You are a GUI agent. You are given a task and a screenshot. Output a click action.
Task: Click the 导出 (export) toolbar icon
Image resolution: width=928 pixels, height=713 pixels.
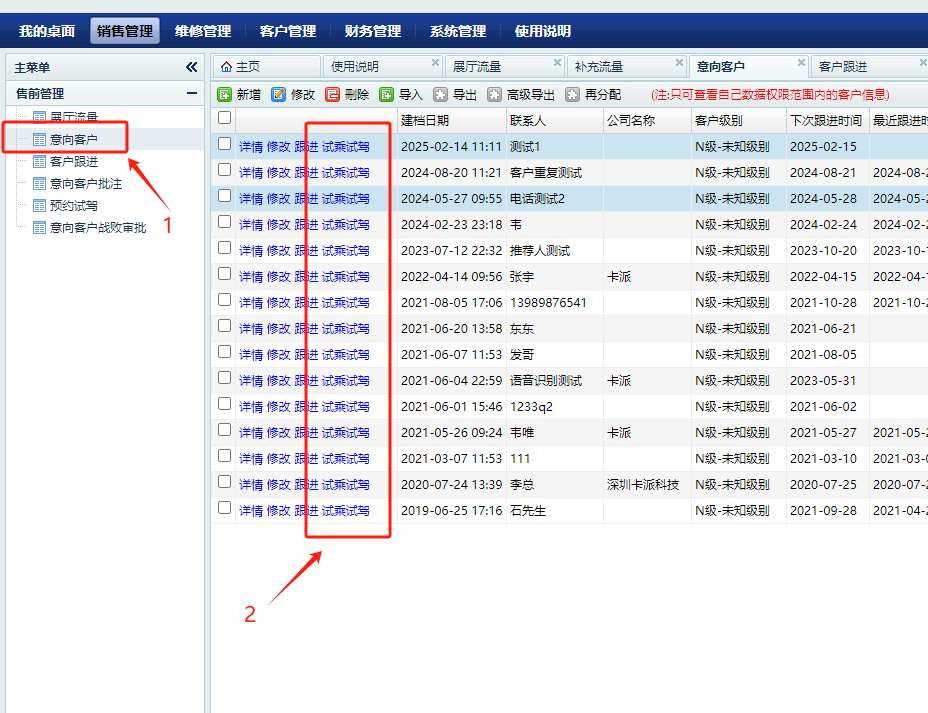[441, 95]
